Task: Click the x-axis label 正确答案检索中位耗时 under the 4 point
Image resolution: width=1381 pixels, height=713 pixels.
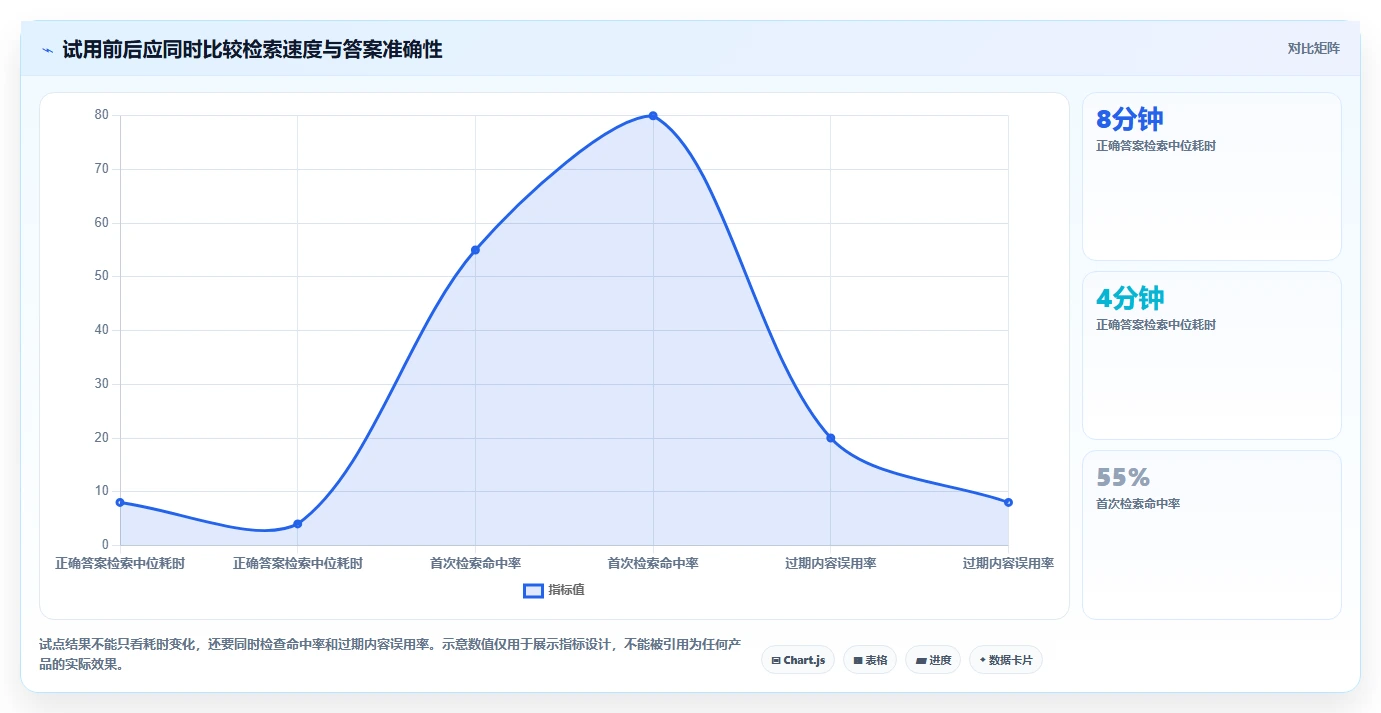Action: pos(297,564)
